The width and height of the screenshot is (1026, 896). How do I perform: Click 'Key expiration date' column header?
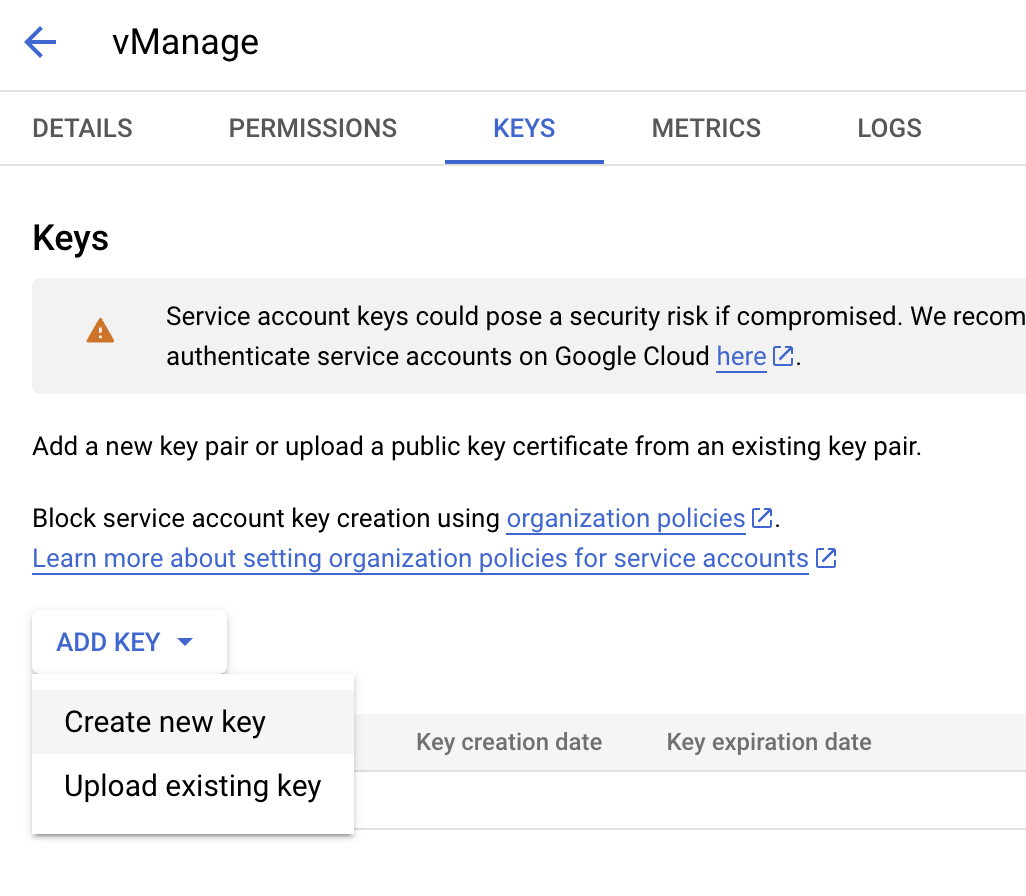[x=769, y=742]
